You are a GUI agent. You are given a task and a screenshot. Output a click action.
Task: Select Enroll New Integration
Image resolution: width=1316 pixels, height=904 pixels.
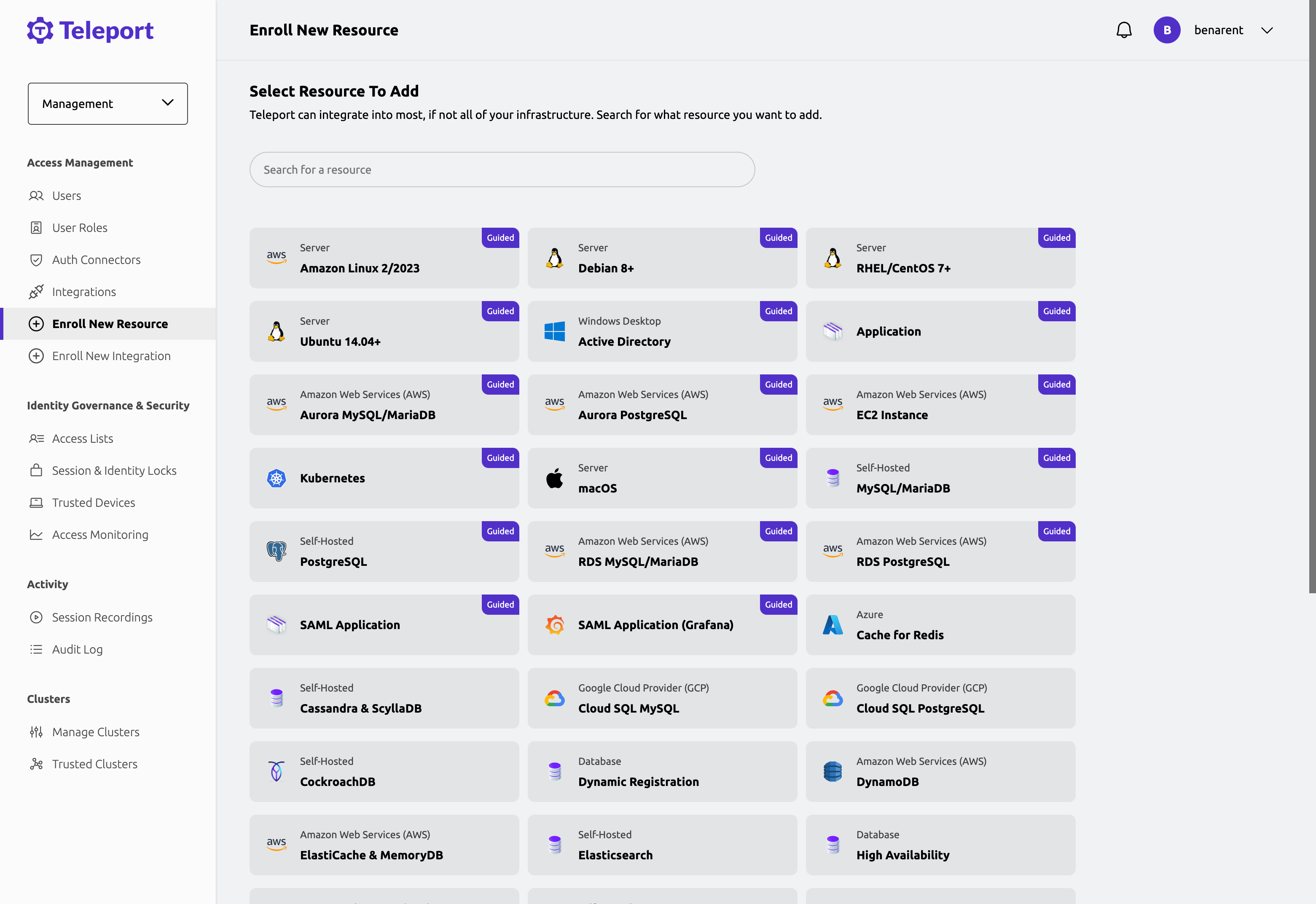point(111,356)
